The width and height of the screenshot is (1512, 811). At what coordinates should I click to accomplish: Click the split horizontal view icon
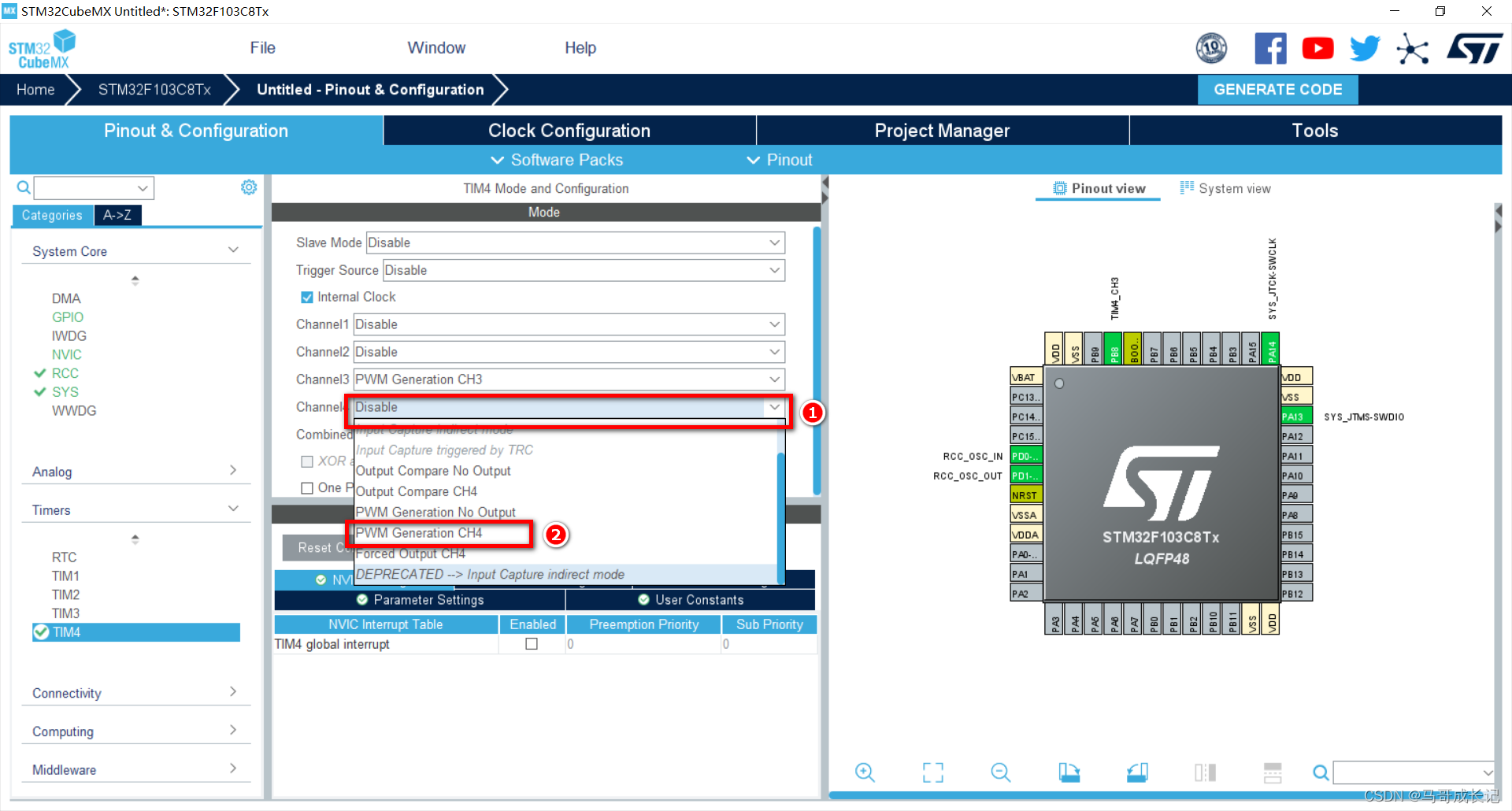coord(1273,772)
